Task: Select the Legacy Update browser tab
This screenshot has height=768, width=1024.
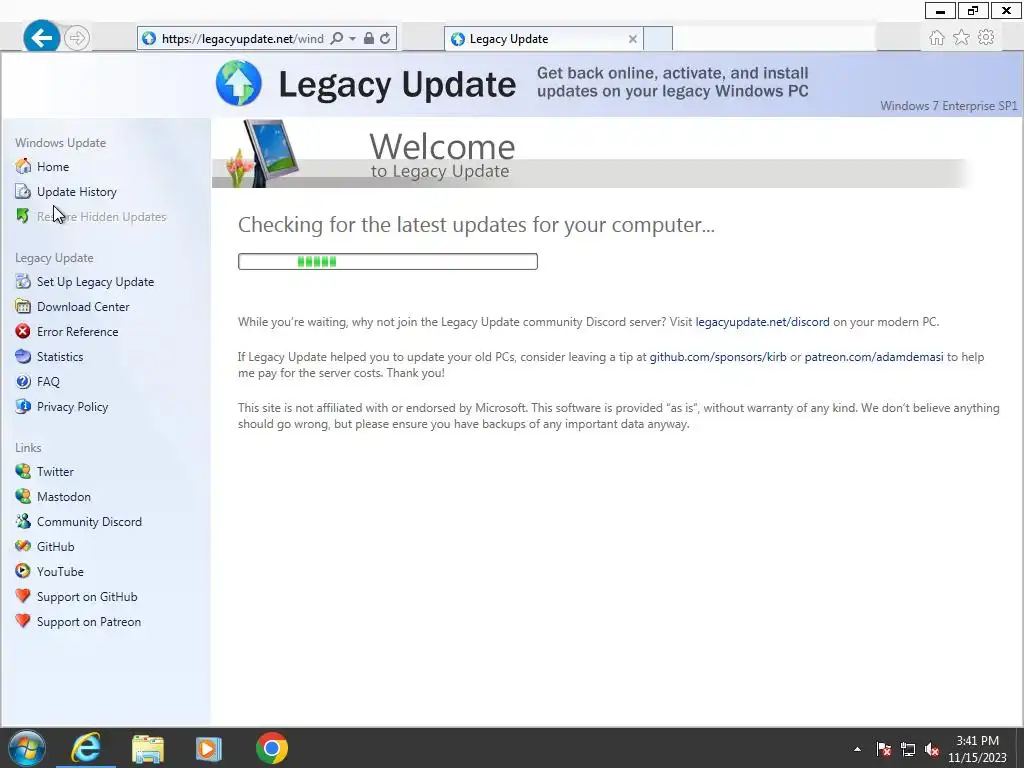Action: click(544, 39)
